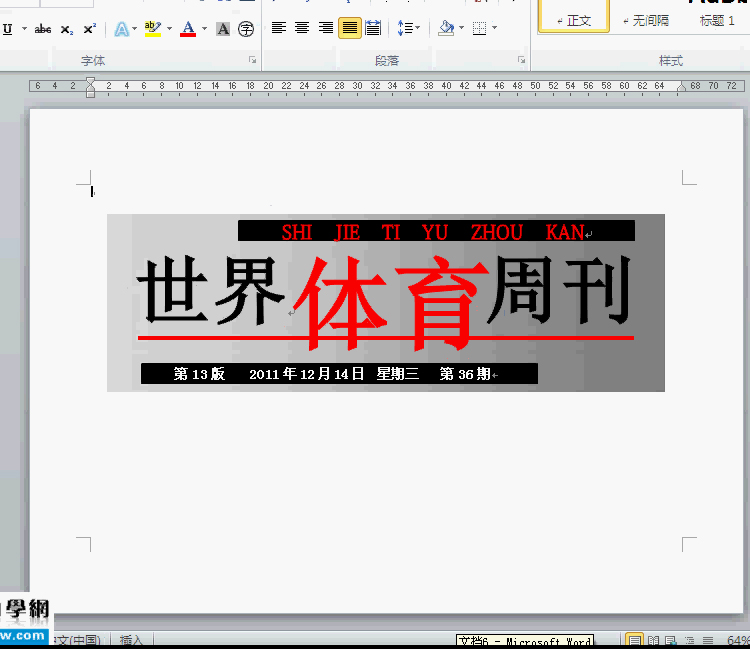This screenshot has width=750, height=649.
Task: Select the 正文 style
Action: pyautogui.click(x=574, y=17)
